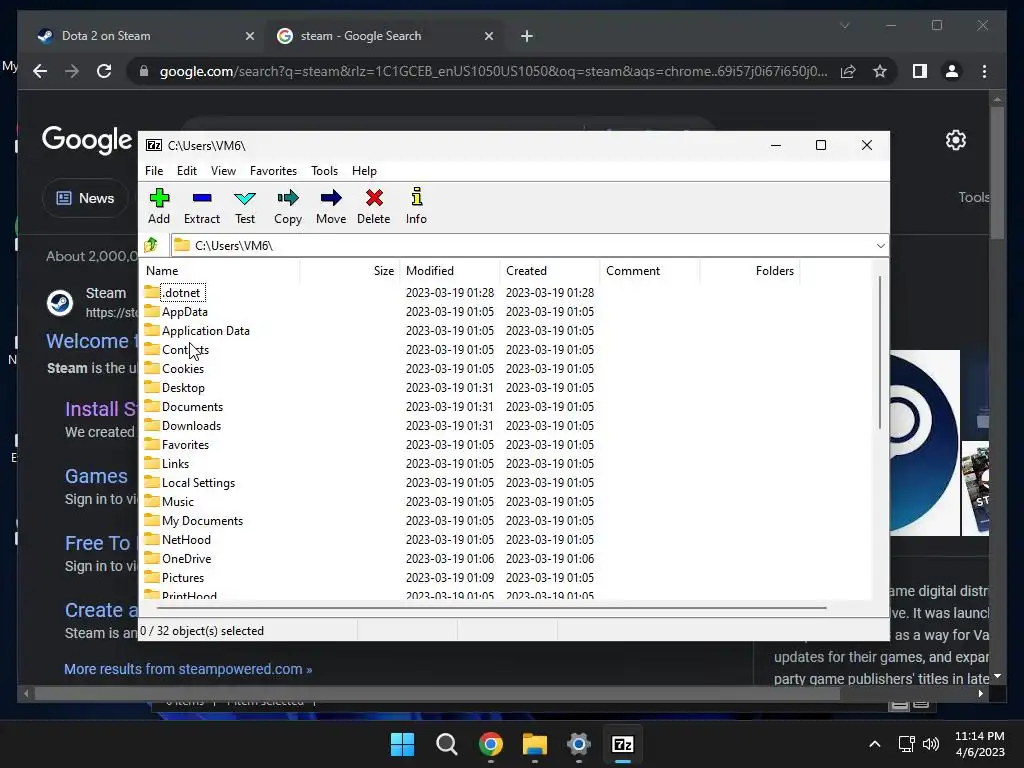Reload the Google search page
This screenshot has height=768, width=1024.
point(104,71)
